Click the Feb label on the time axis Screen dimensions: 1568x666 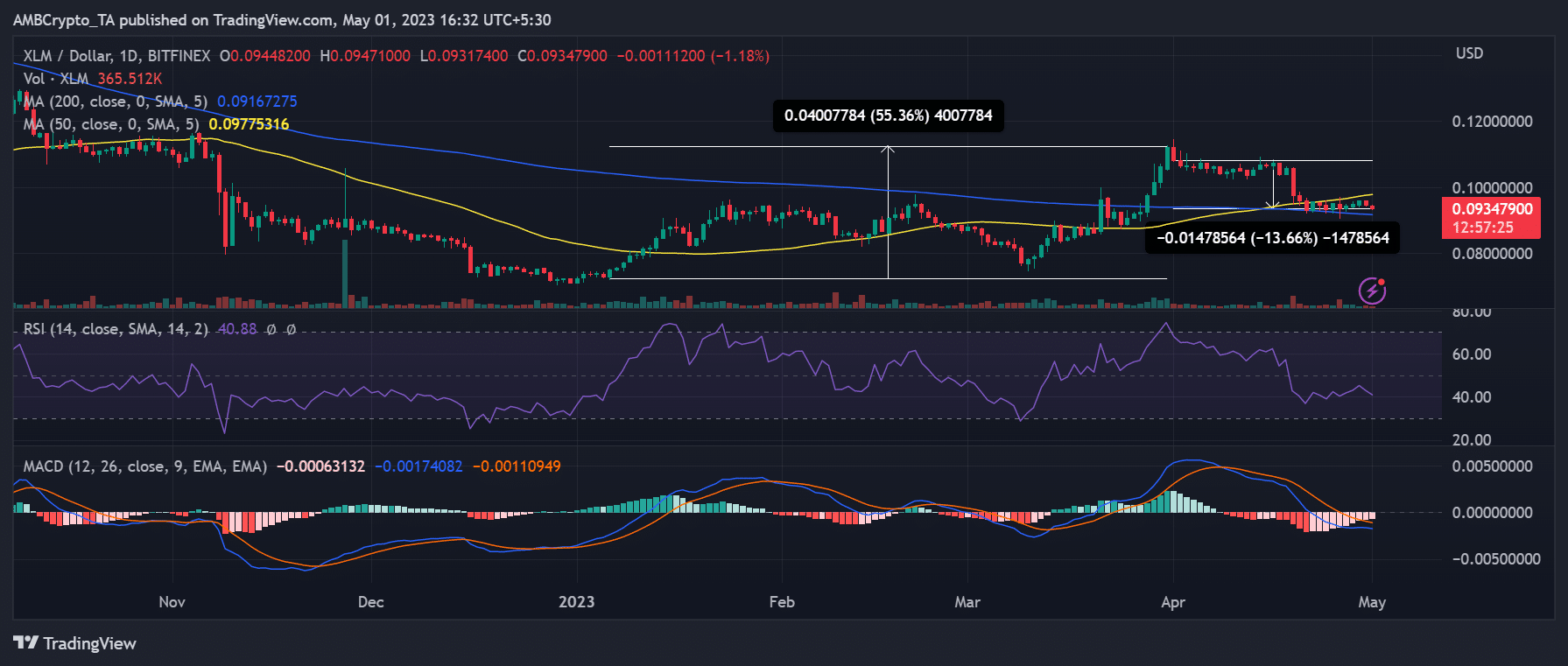click(782, 602)
